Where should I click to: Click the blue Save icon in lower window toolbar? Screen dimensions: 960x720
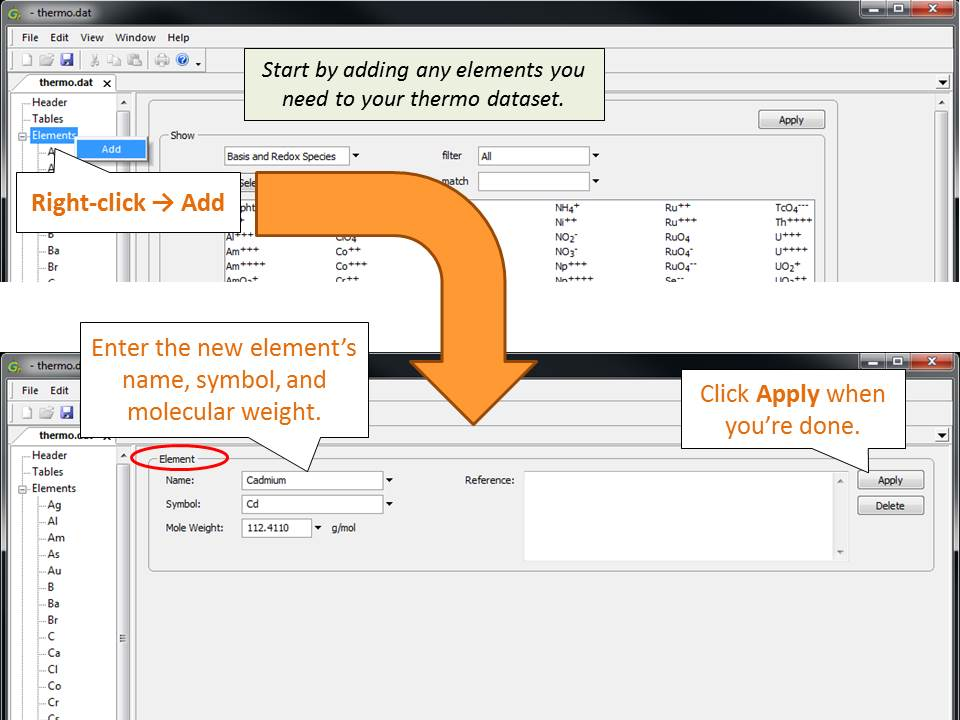67,412
